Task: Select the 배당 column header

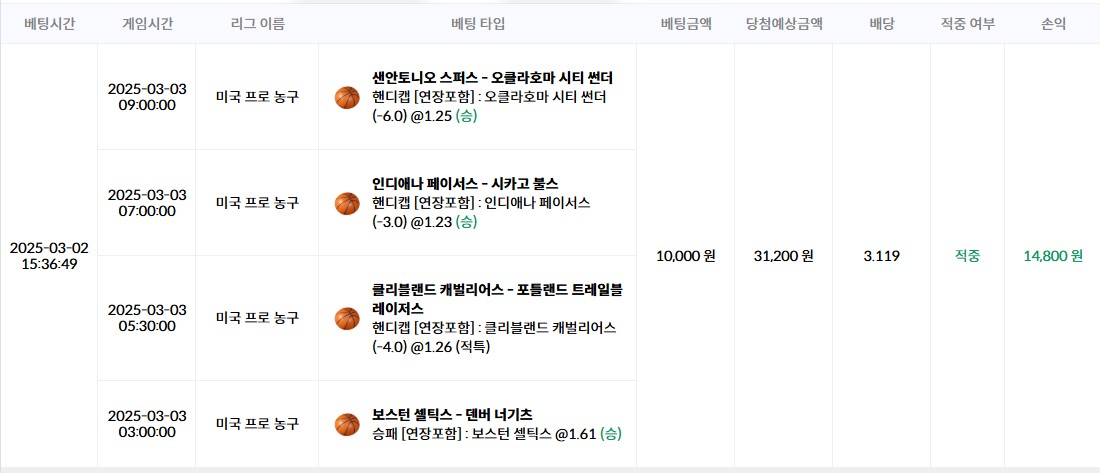Action: (881, 24)
